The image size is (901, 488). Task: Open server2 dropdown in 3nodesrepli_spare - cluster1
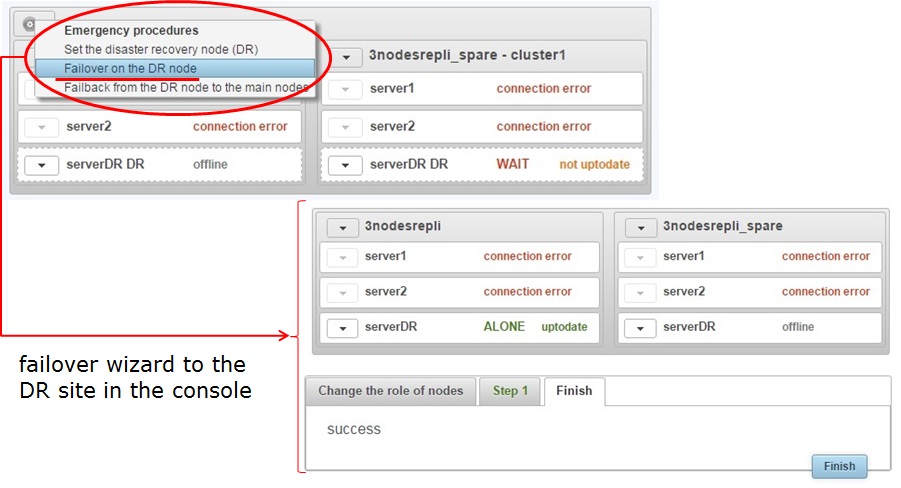click(345, 127)
